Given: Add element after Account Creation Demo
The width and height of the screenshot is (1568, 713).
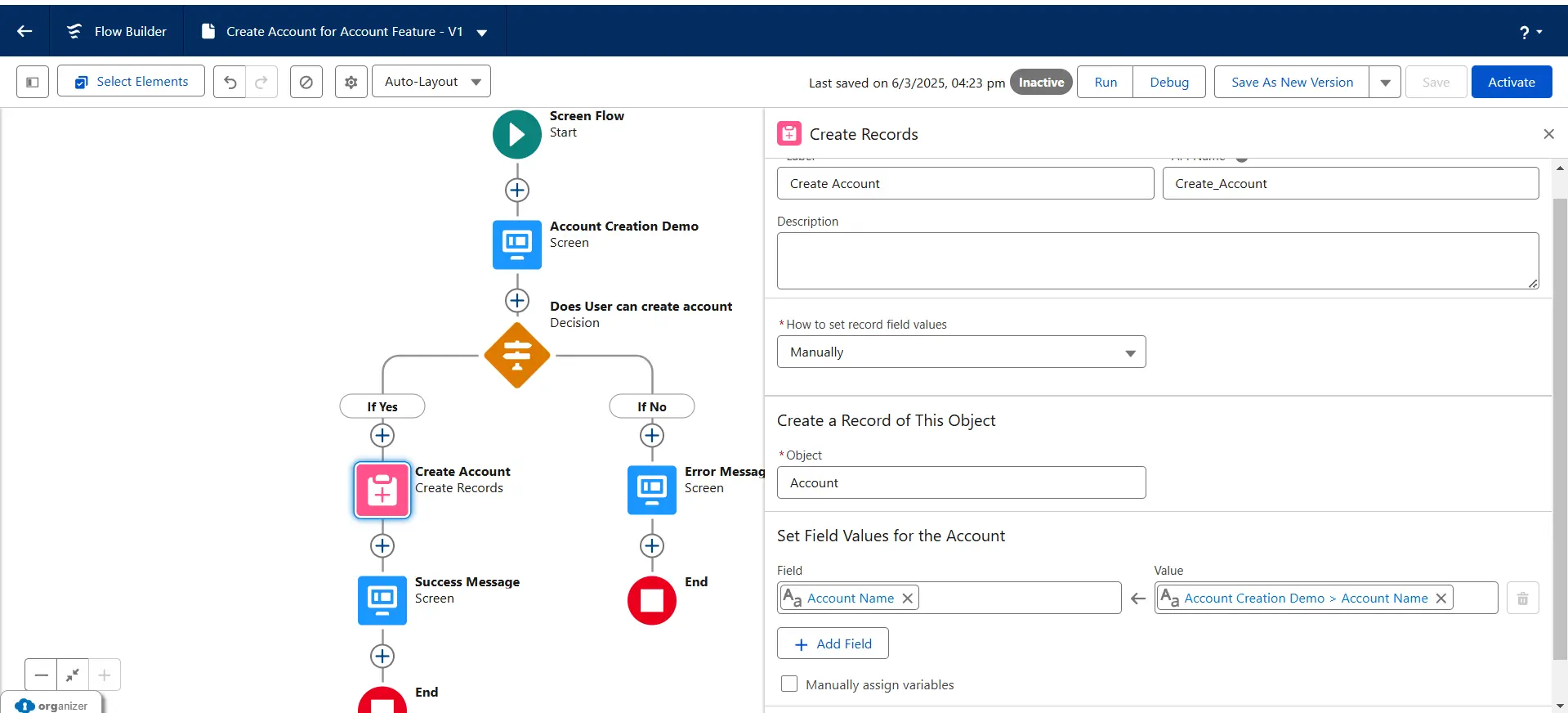Looking at the screenshot, I should click(x=517, y=300).
